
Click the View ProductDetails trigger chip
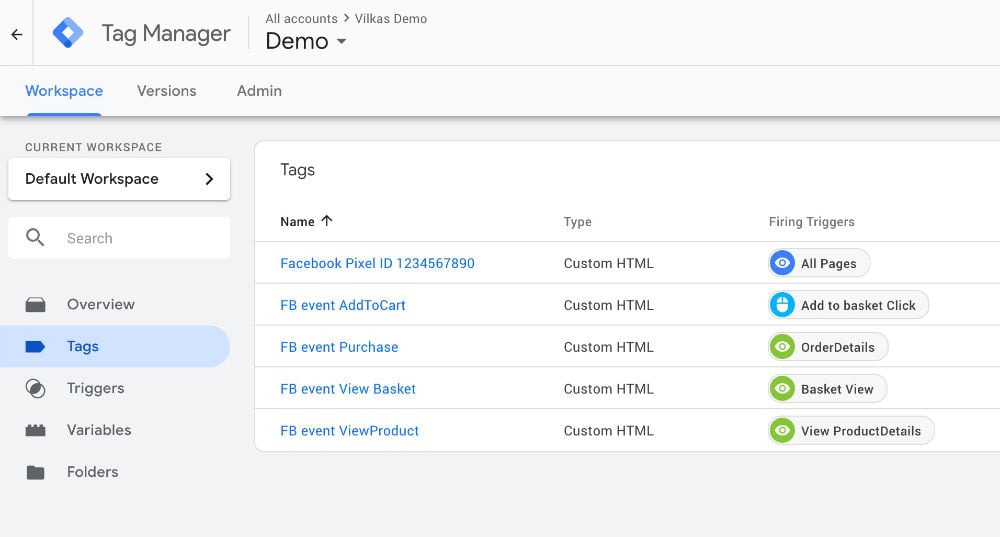[x=851, y=430]
